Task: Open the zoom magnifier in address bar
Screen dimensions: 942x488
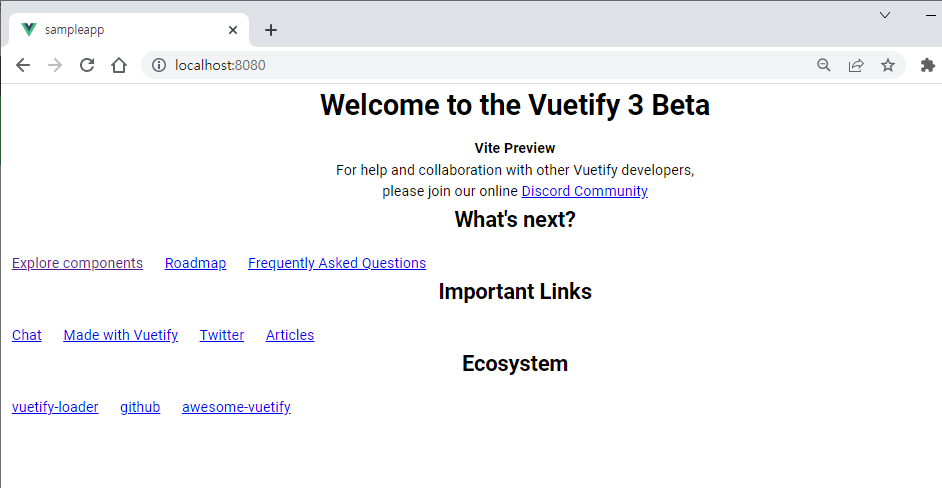Action: coord(824,65)
